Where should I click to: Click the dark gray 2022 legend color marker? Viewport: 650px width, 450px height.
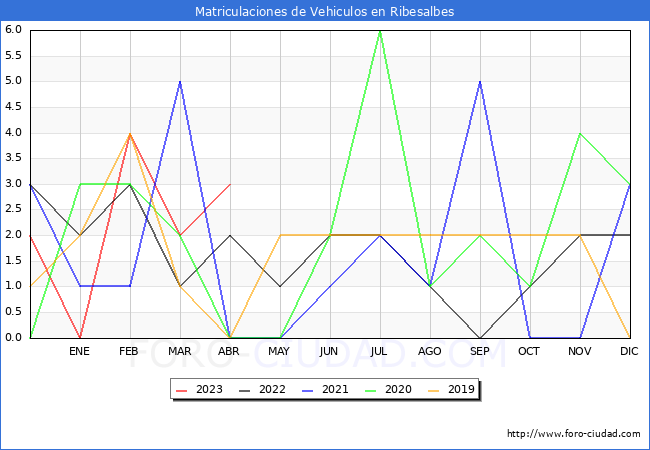point(245,390)
